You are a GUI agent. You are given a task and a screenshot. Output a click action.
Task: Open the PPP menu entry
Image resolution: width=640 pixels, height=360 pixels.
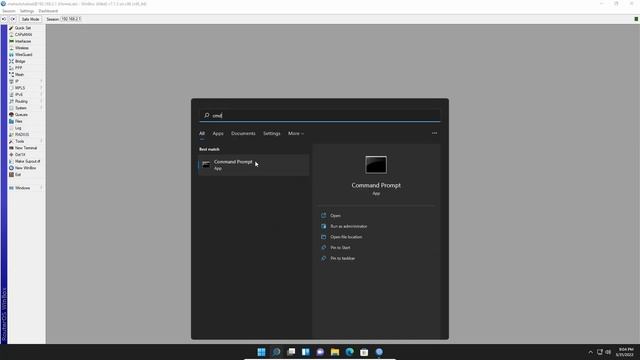18,68
